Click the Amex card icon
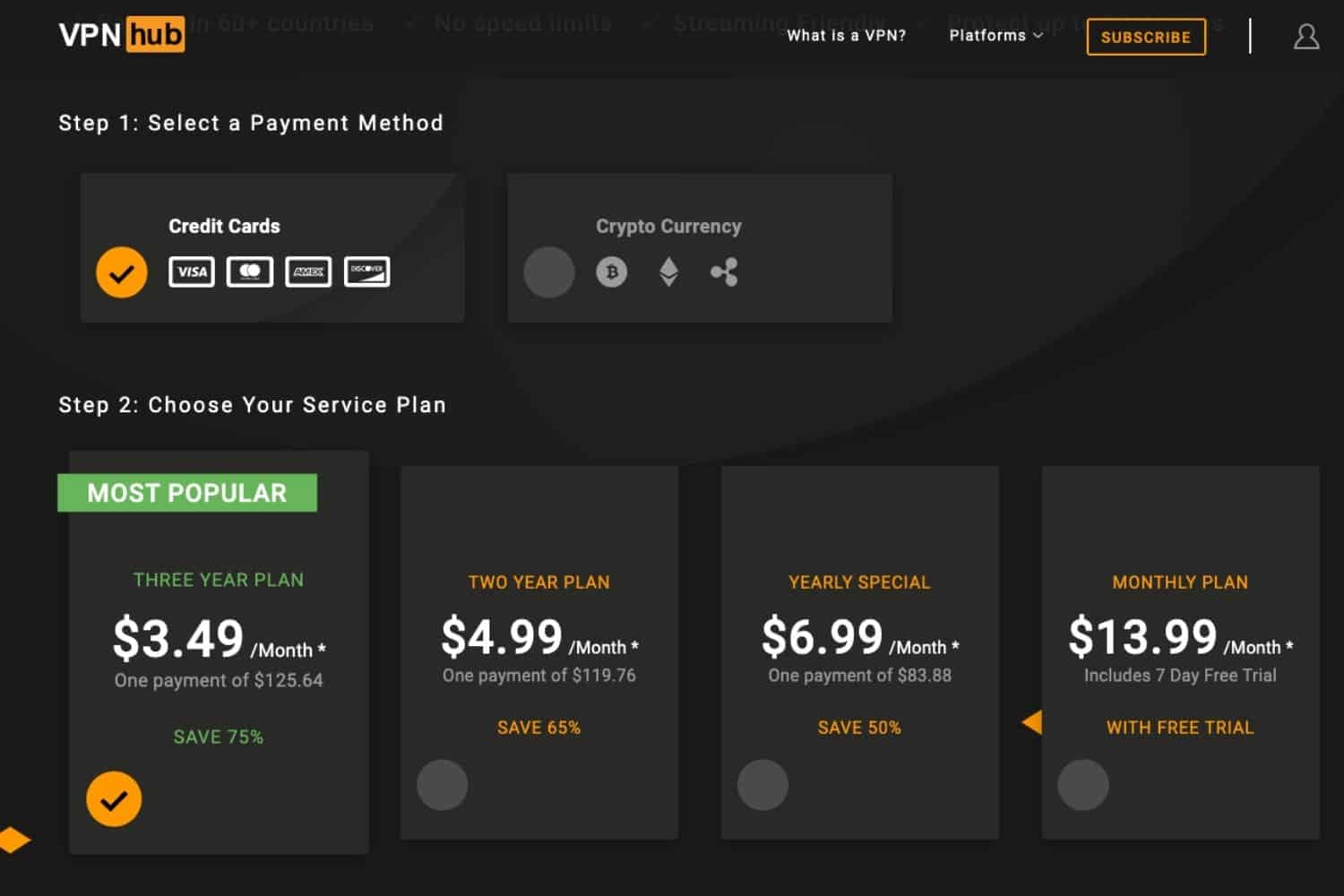The height and width of the screenshot is (896, 1344). (x=308, y=271)
